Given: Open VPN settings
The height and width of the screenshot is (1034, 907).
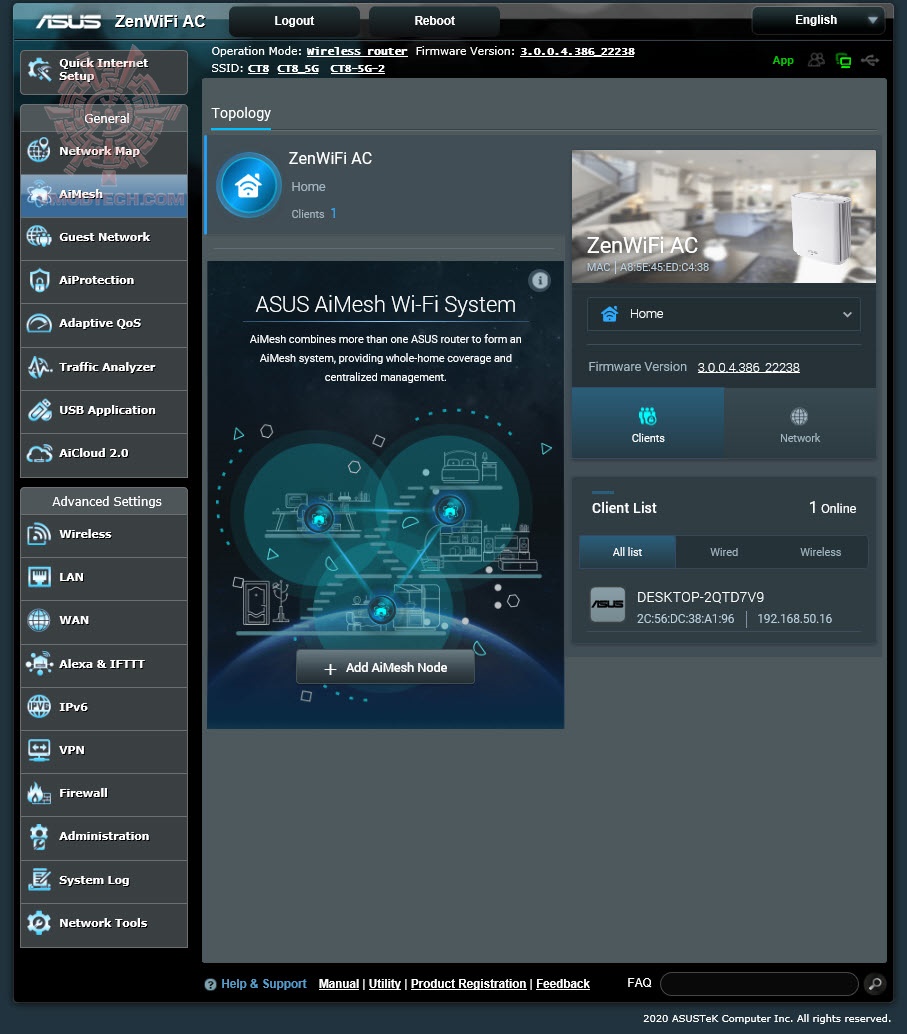Looking at the screenshot, I should point(104,750).
